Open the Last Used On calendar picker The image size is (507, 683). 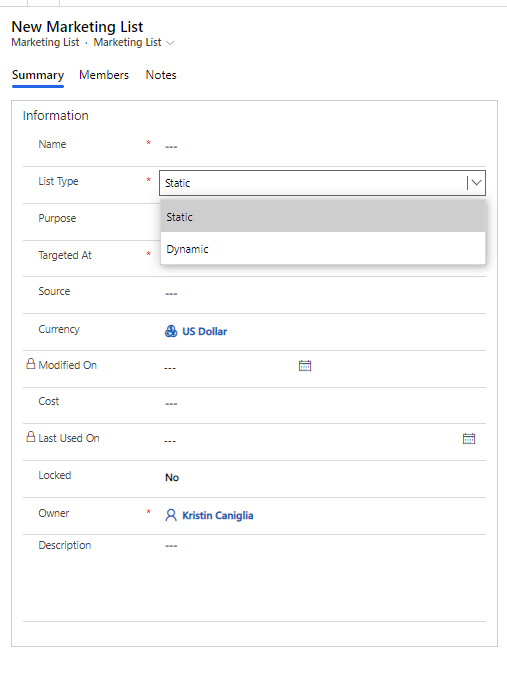click(x=469, y=439)
